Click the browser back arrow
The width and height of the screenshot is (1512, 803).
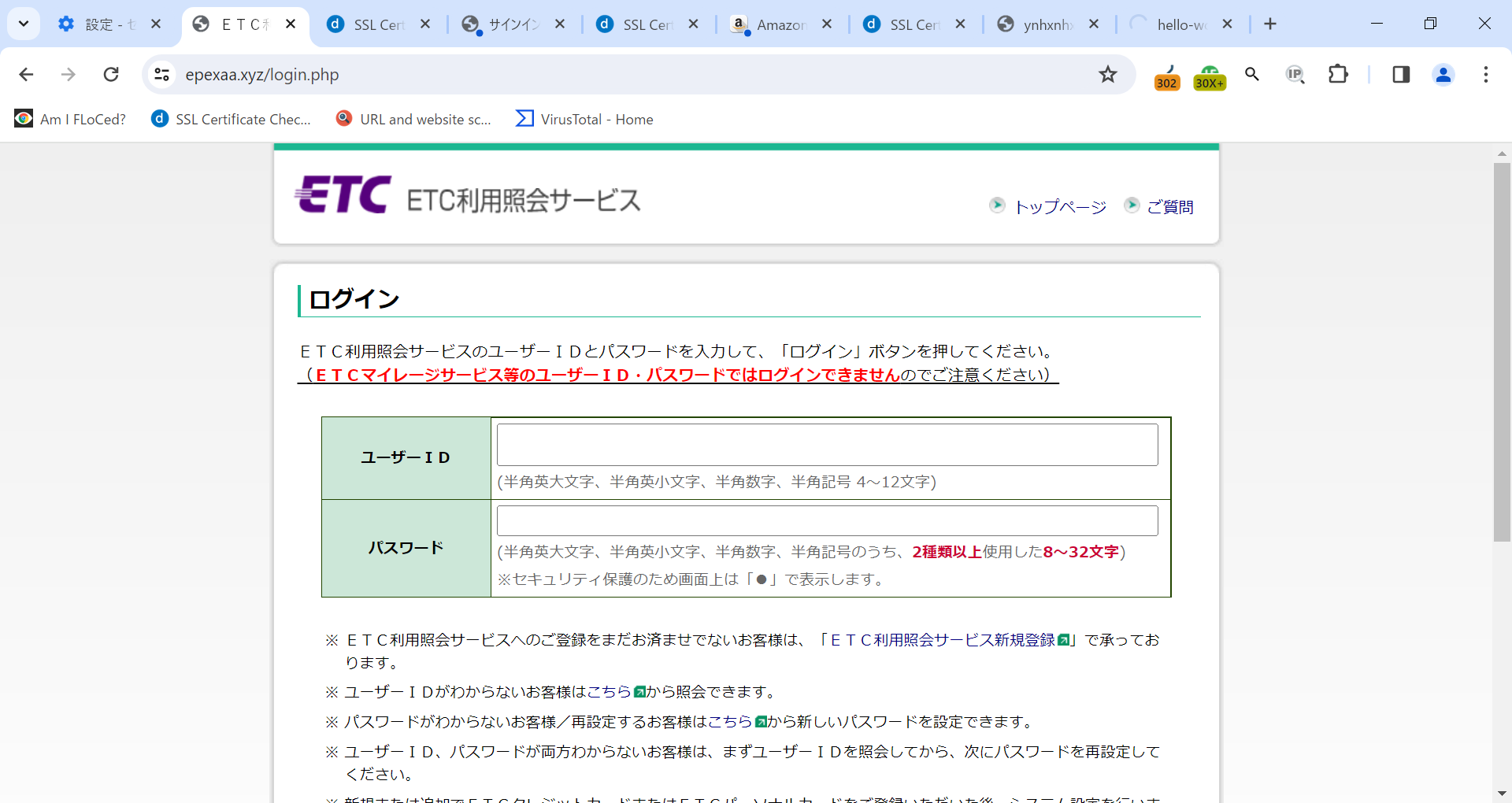[x=26, y=74]
